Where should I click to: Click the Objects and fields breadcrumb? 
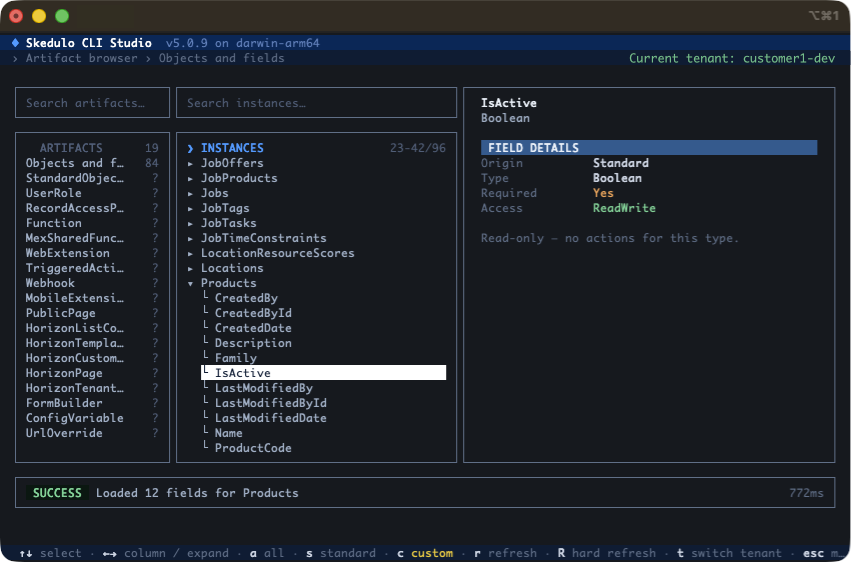(221, 58)
